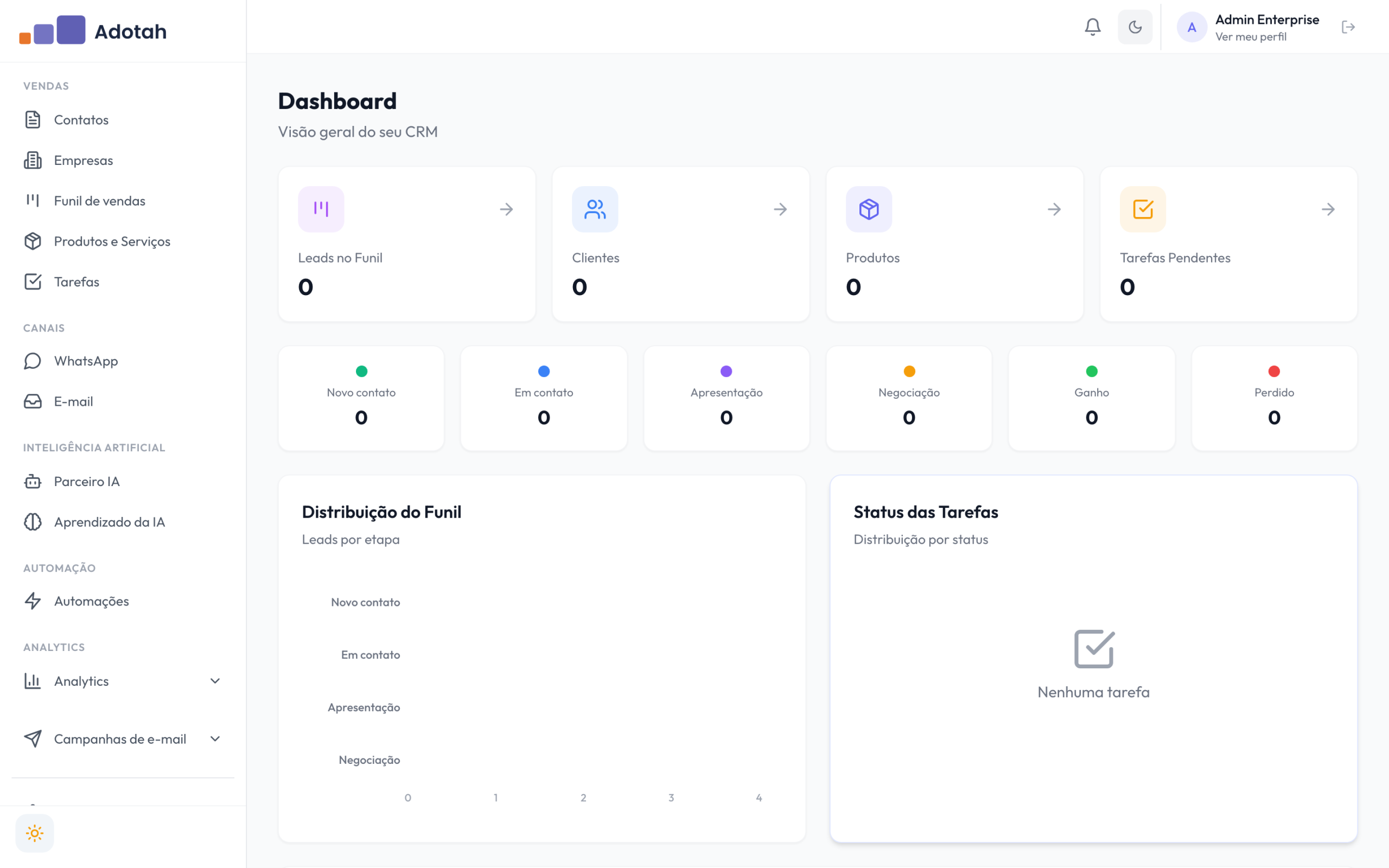
Task: Open Produtos e Serviços page
Action: (x=123, y=241)
